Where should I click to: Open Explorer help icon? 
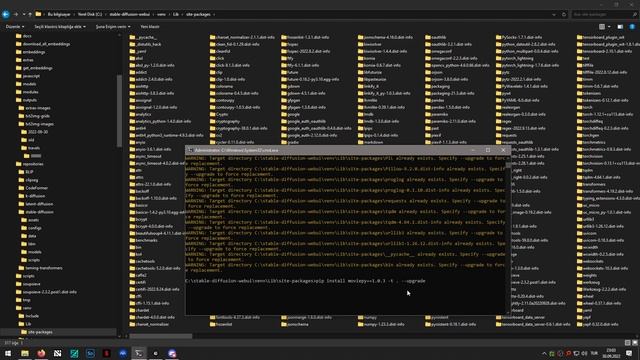tap(632, 27)
